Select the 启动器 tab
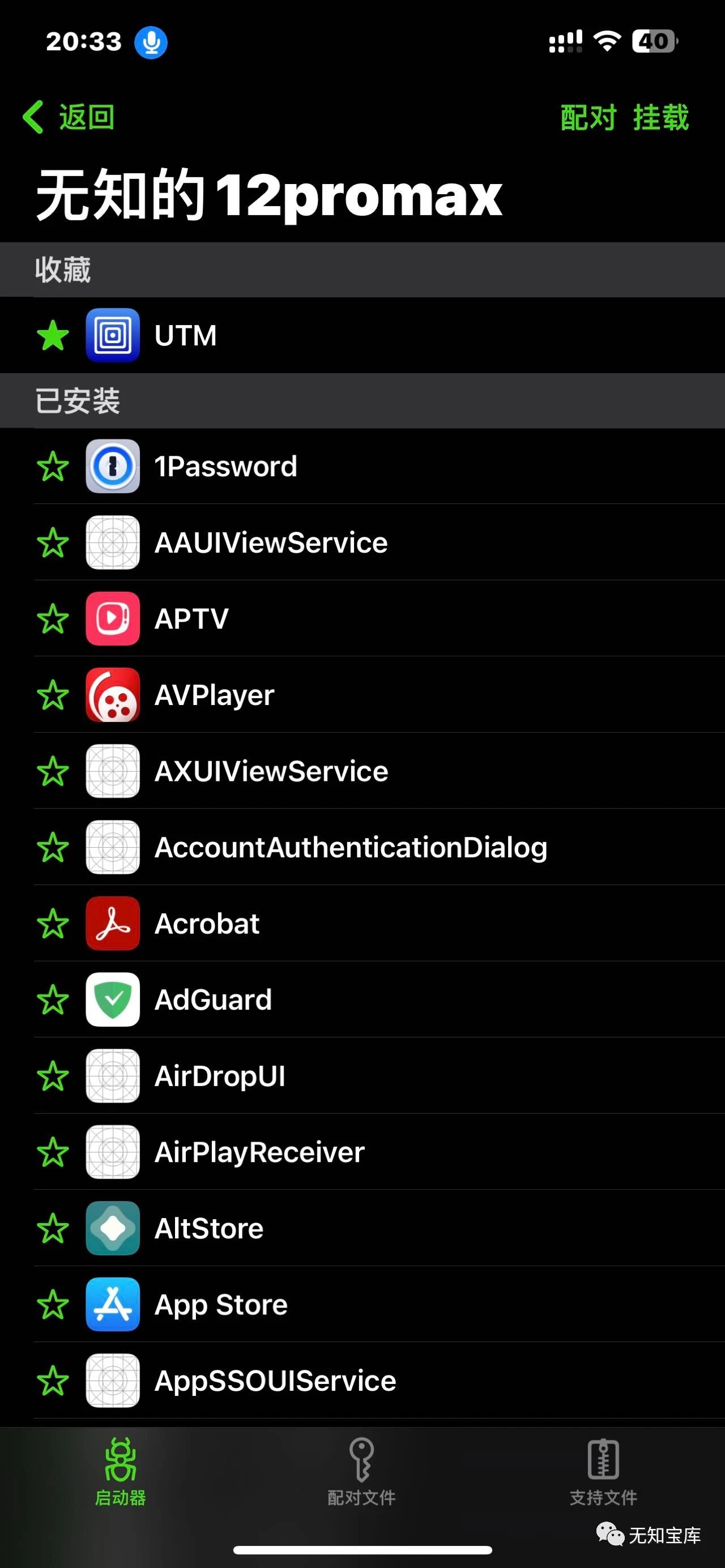This screenshot has height=1568, width=725. [121, 1472]
